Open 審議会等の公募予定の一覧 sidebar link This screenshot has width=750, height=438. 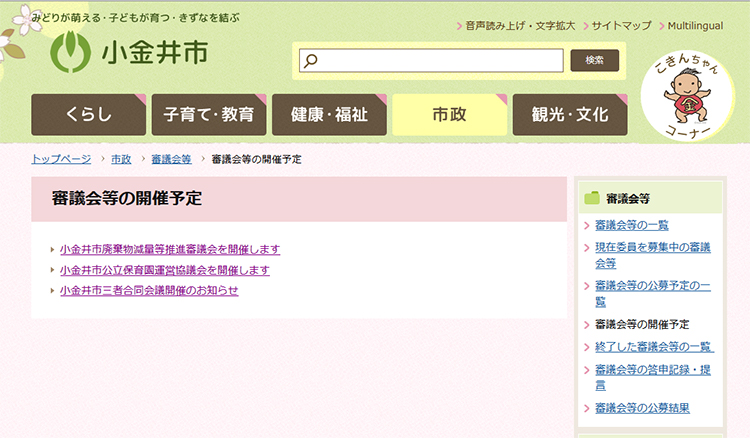click(652, 293)
